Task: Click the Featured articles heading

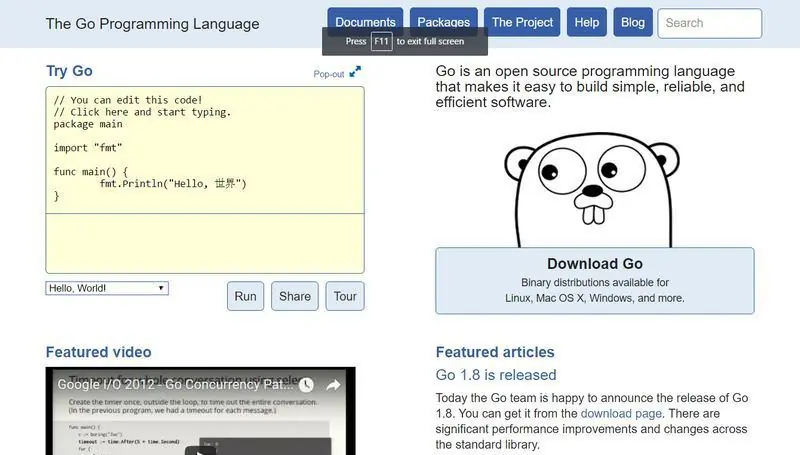Action: tap(495, 352)
